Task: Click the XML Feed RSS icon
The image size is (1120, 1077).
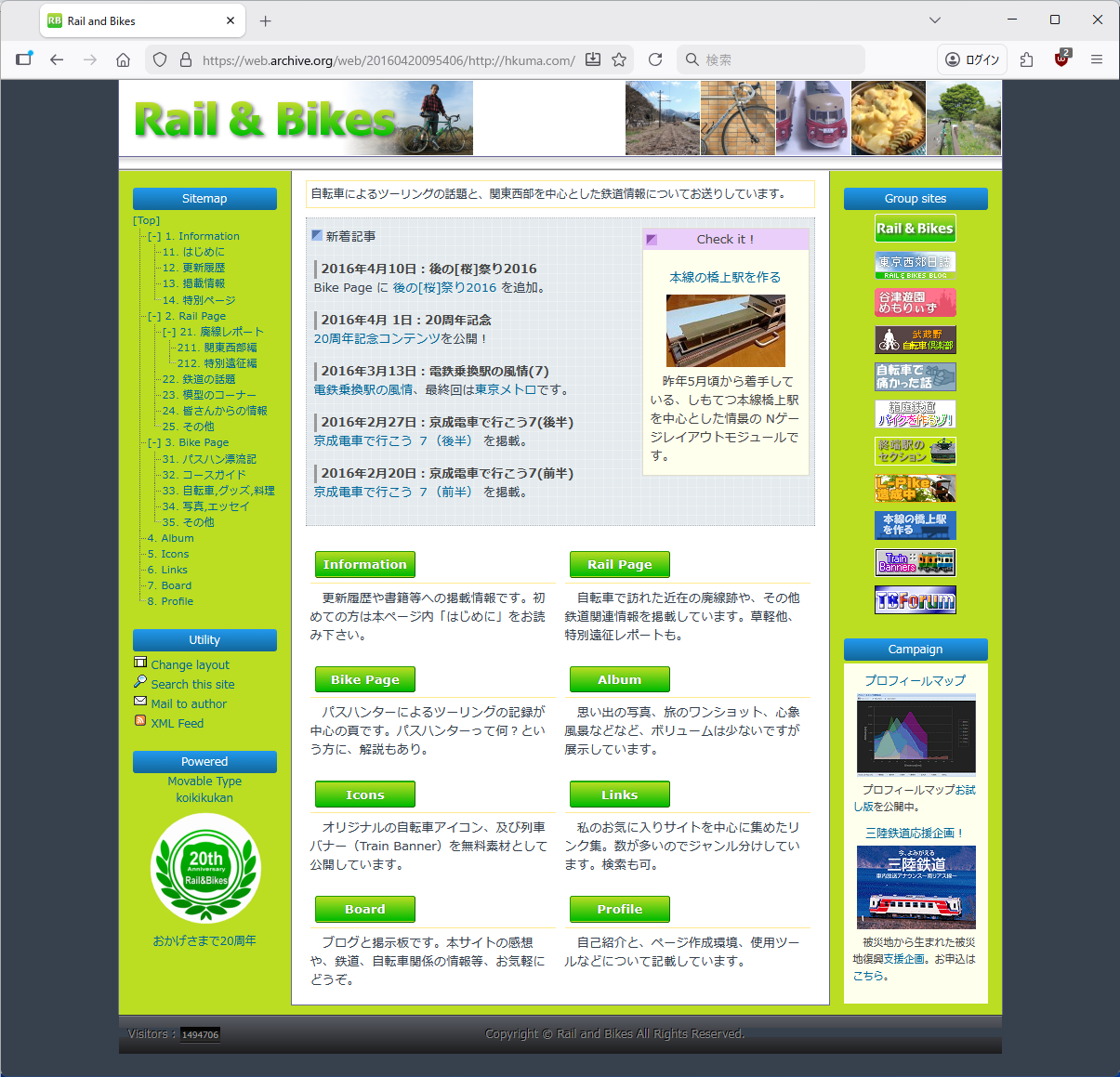Action: click(140, 721)
